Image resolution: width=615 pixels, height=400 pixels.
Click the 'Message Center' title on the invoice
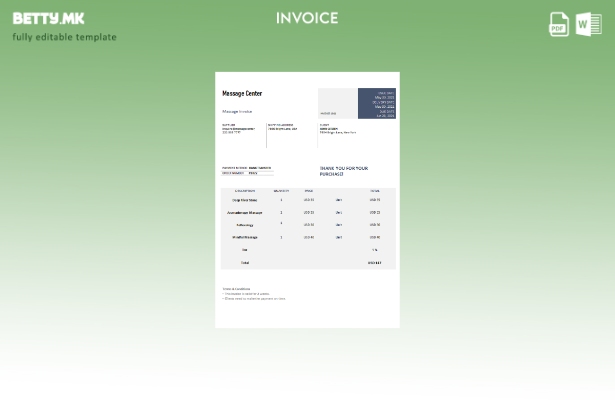242,94
